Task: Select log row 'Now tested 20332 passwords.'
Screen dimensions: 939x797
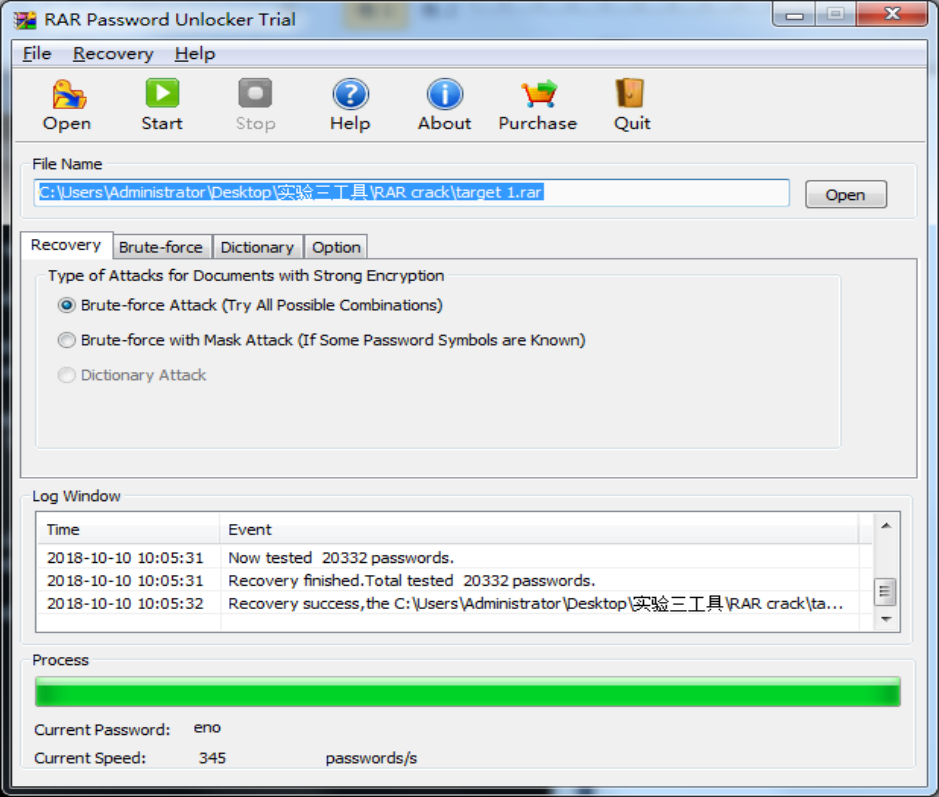Action: pos(449,558)
